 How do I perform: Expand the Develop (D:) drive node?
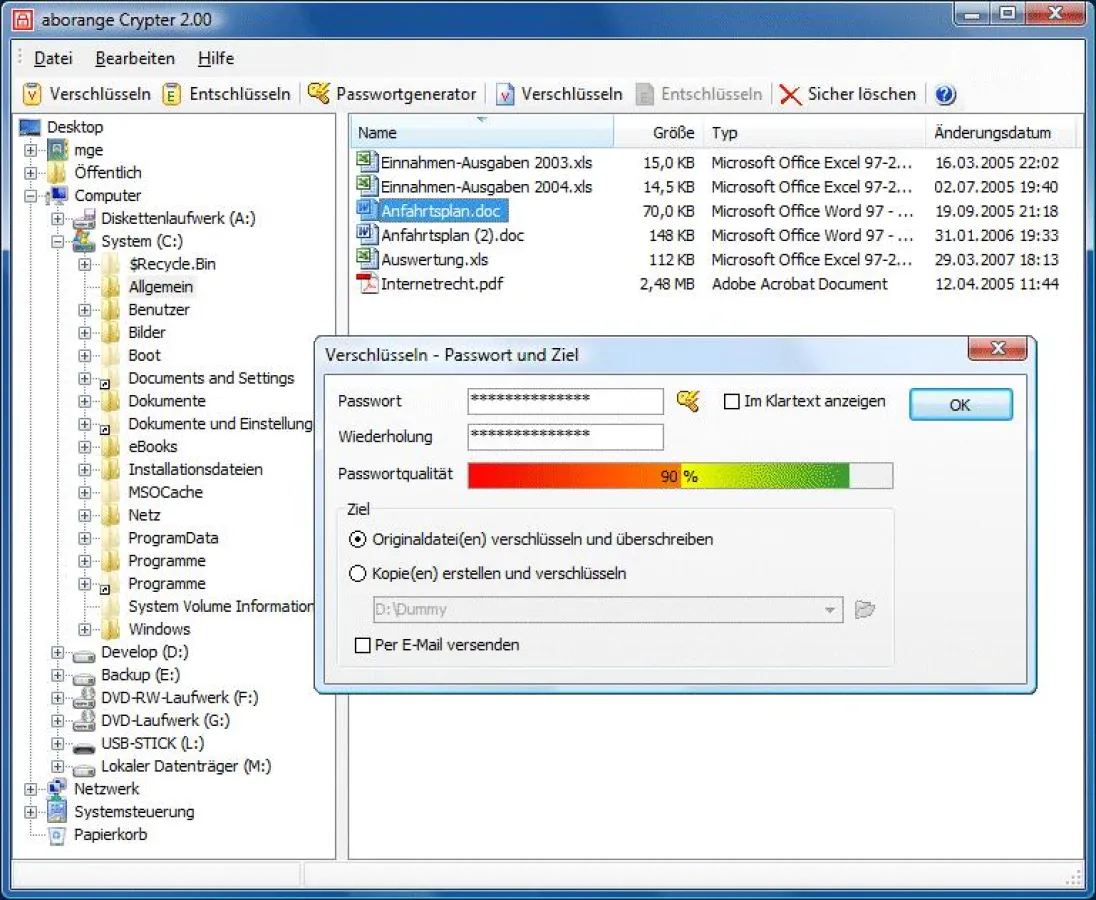(x=58, y=653)
